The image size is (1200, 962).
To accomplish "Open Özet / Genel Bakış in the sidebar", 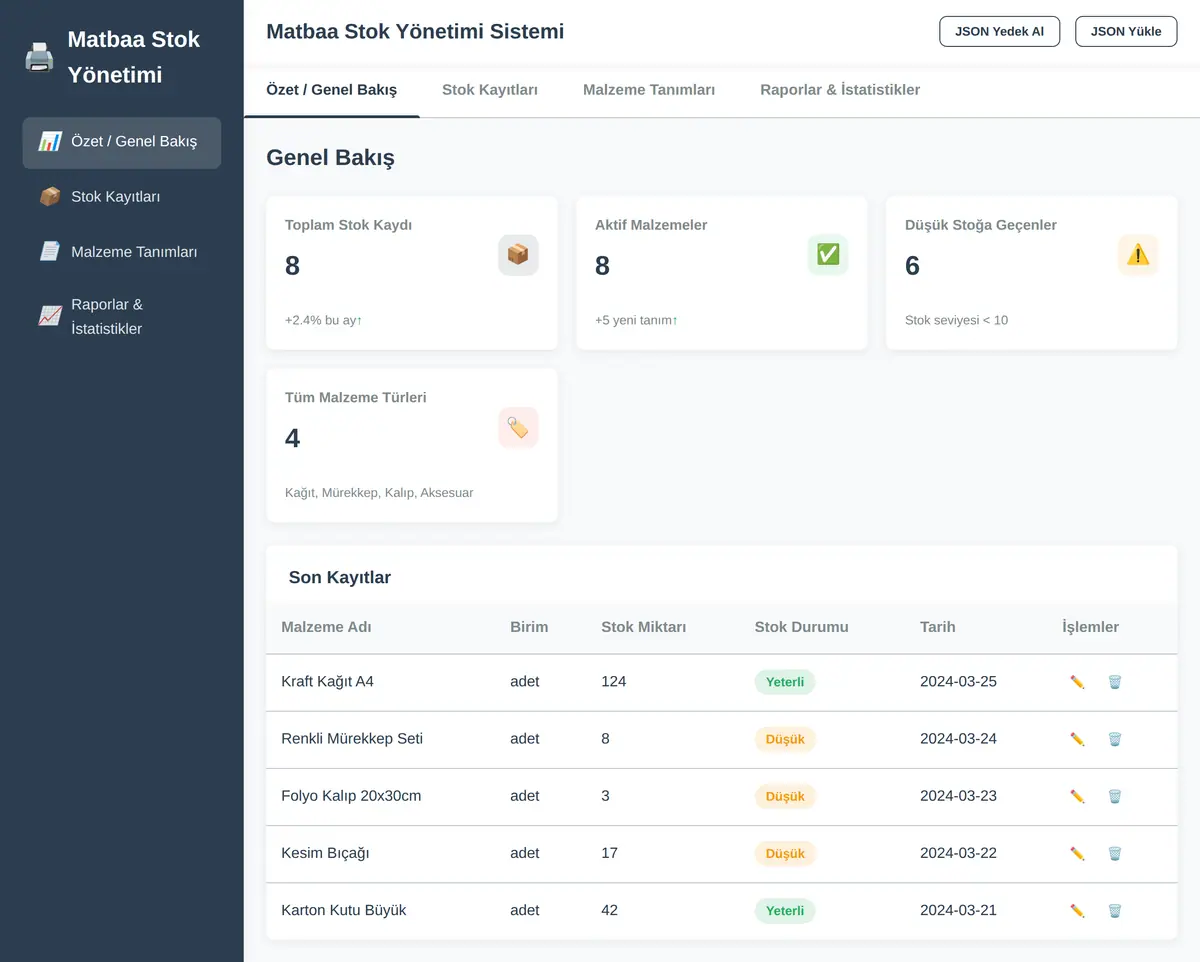I will pyautogui.click(x=122, y=142).
